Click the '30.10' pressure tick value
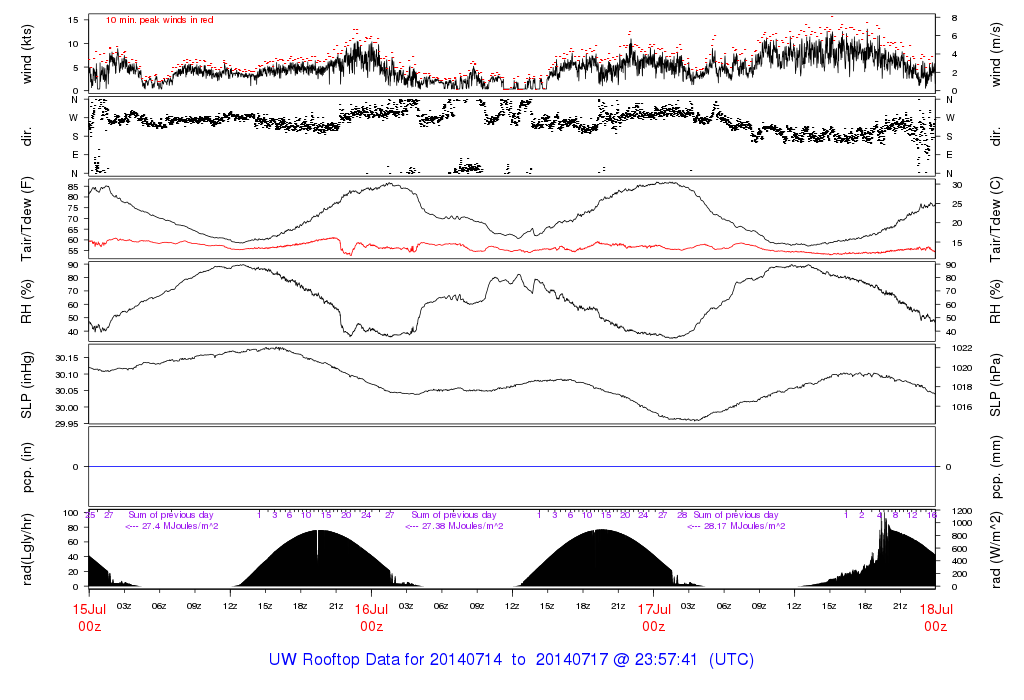This screenshot has height=700, width=1024. [67, 375]
